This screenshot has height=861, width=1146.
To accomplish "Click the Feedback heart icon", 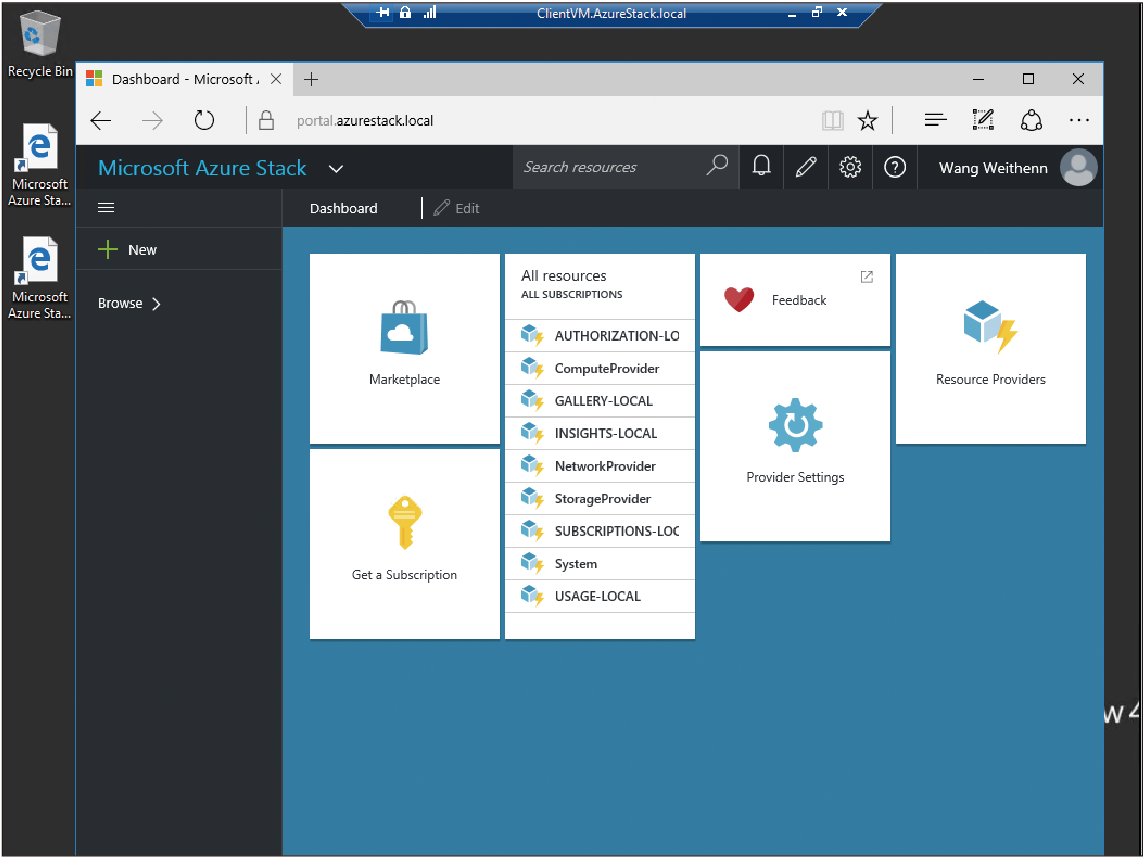I will (739, 299).
